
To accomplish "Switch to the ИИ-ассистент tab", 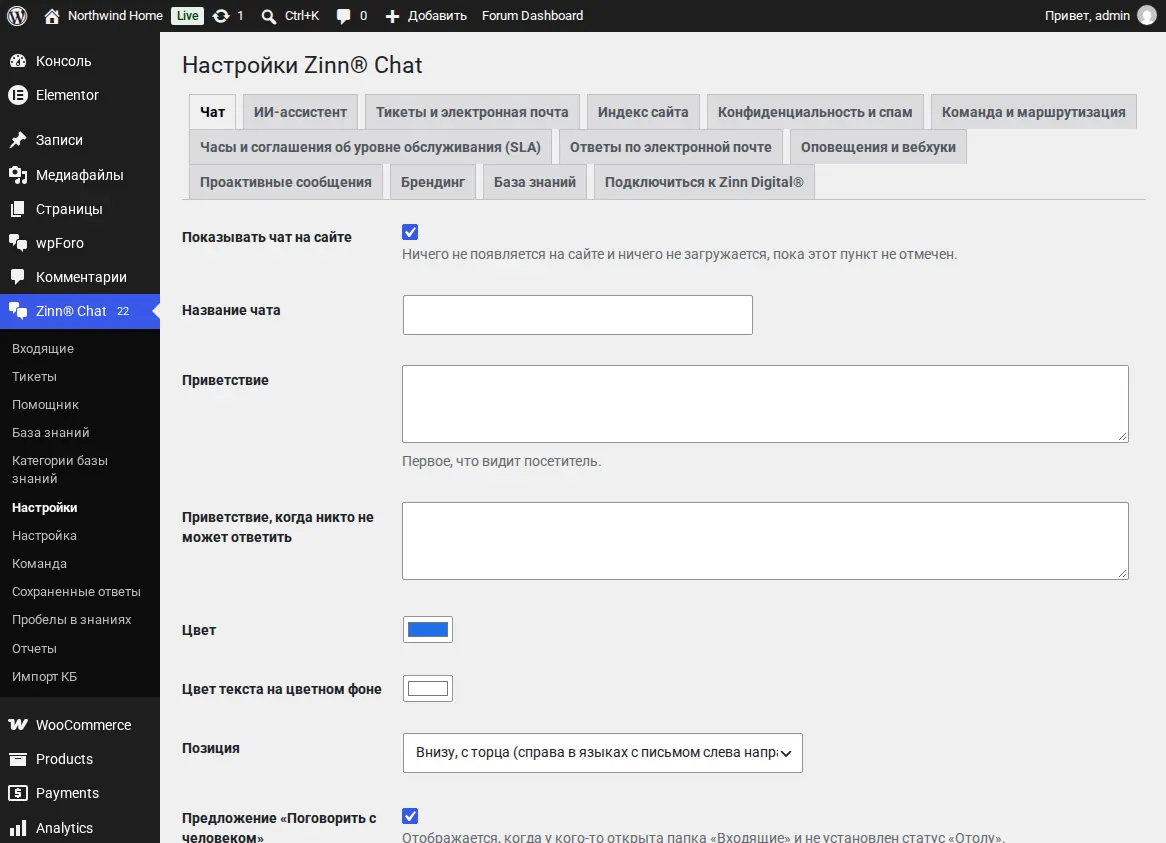I will (x=300, y=112).
